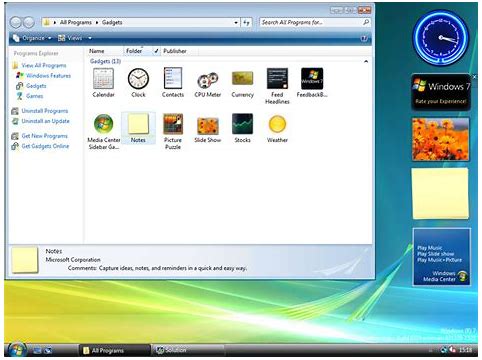Screen dimensions: 482x360
Task: Click Play Slide show in Media Center gadget
Action: click(x=435, y=254)
